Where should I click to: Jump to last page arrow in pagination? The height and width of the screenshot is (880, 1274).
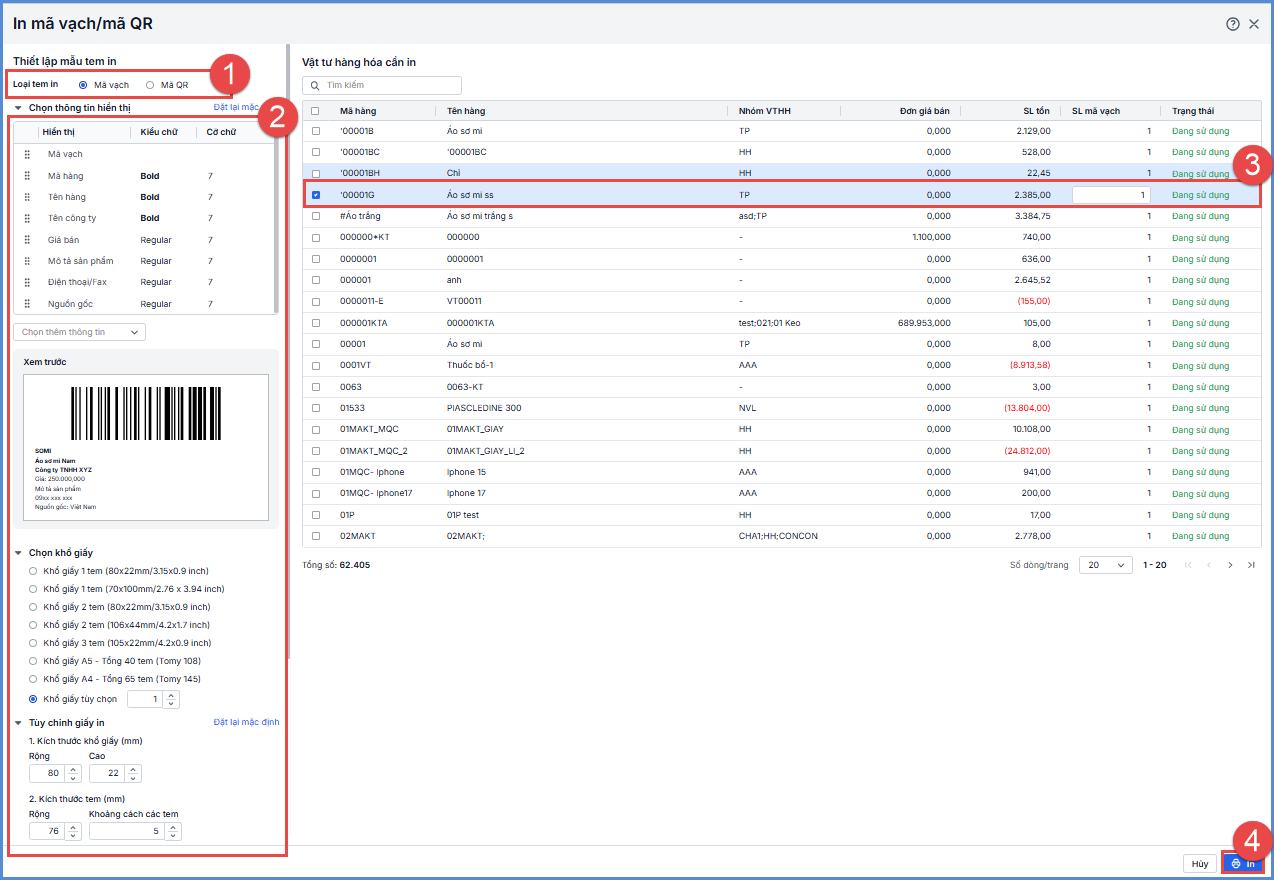tap(1251, 565)
